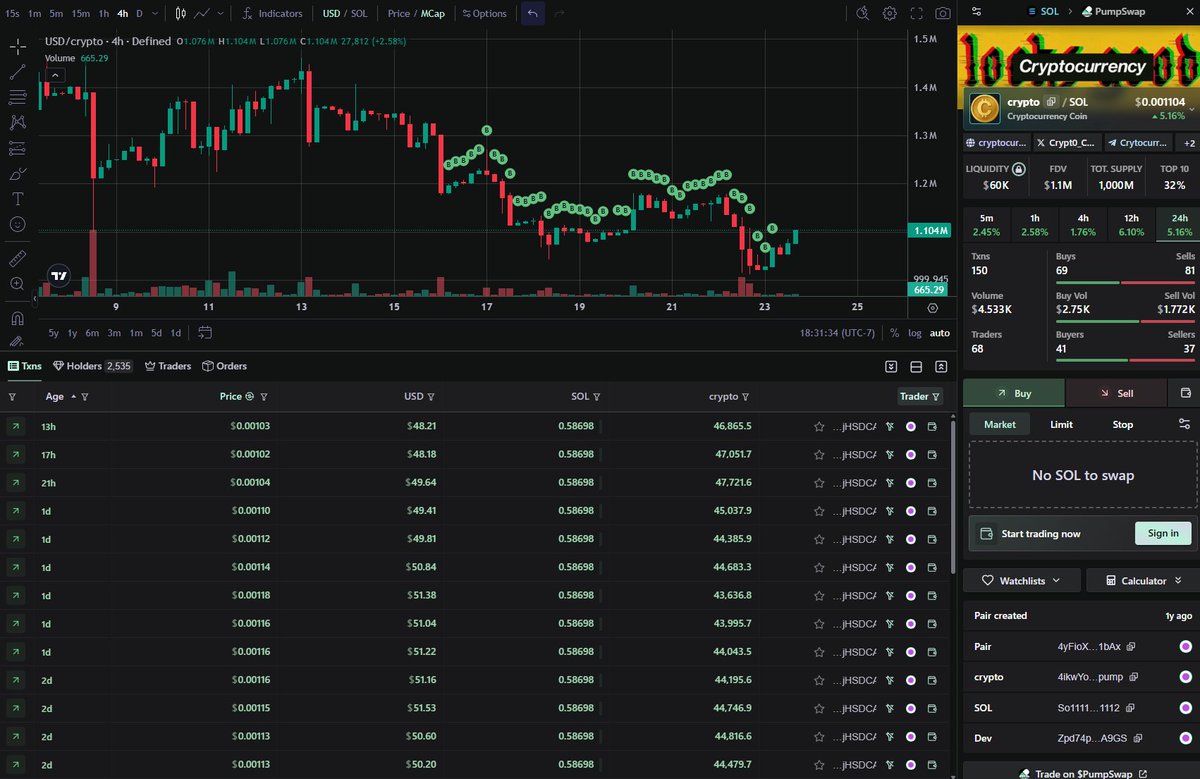The image size is (1200, 779).
Task: Set chart interval to 15m
Action: [80, 14]
